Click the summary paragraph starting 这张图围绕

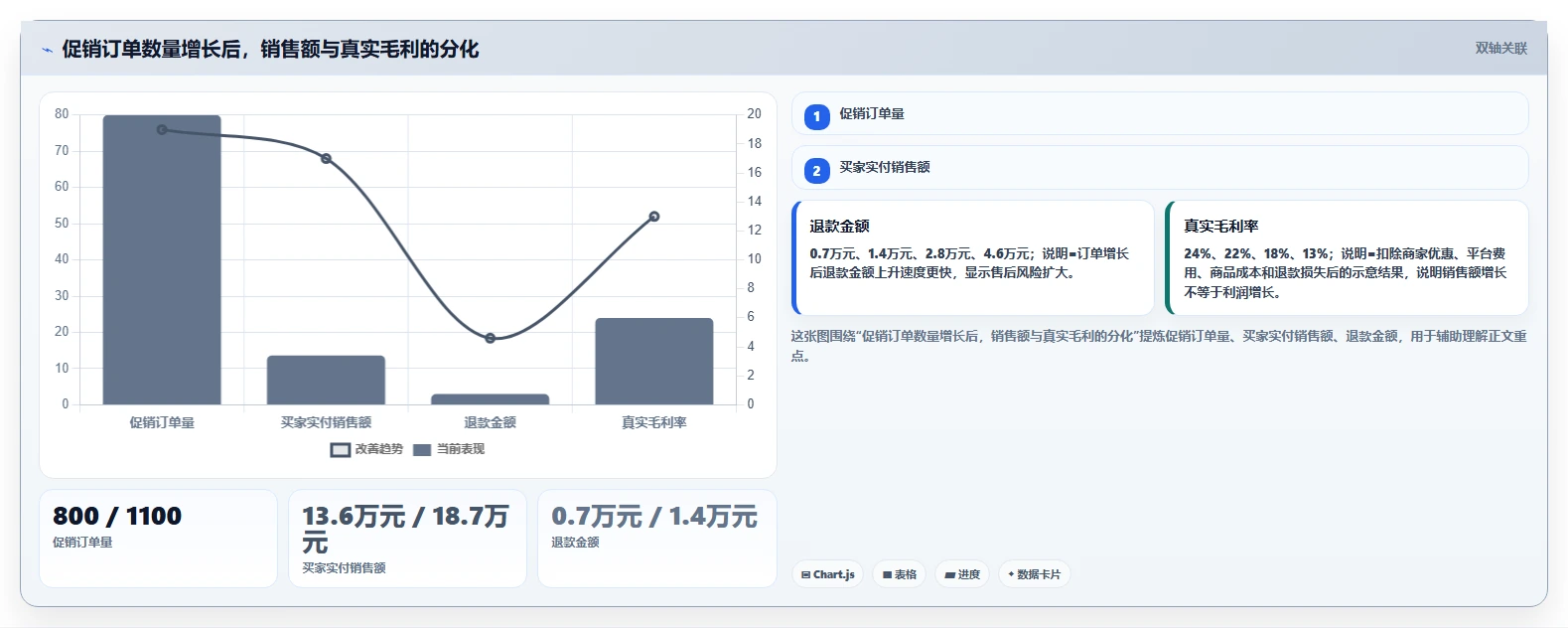pyautogui.click(x=1159, y=346)
